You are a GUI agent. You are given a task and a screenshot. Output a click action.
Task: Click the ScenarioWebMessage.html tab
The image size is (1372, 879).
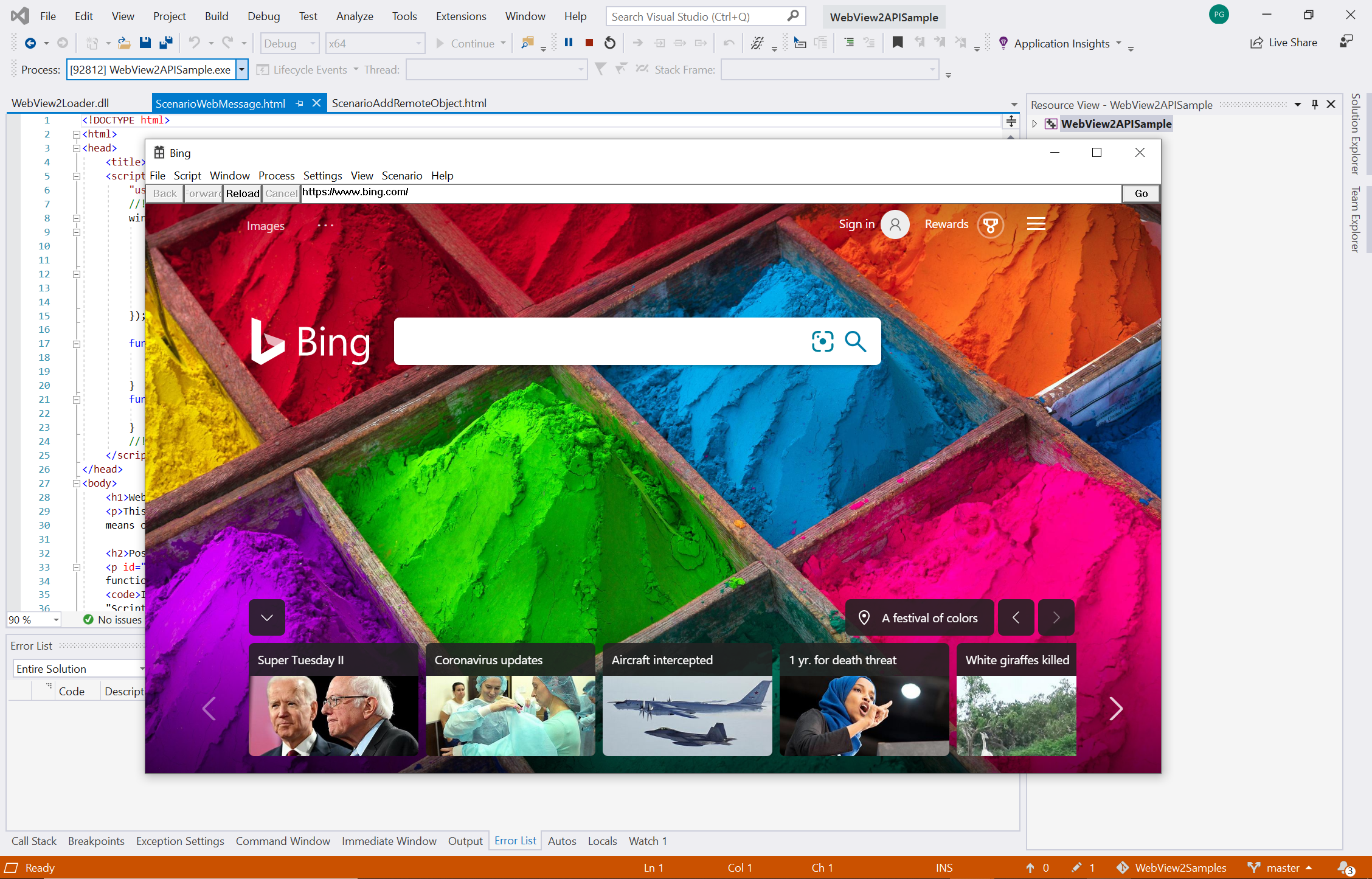click(x=220, y=103)
